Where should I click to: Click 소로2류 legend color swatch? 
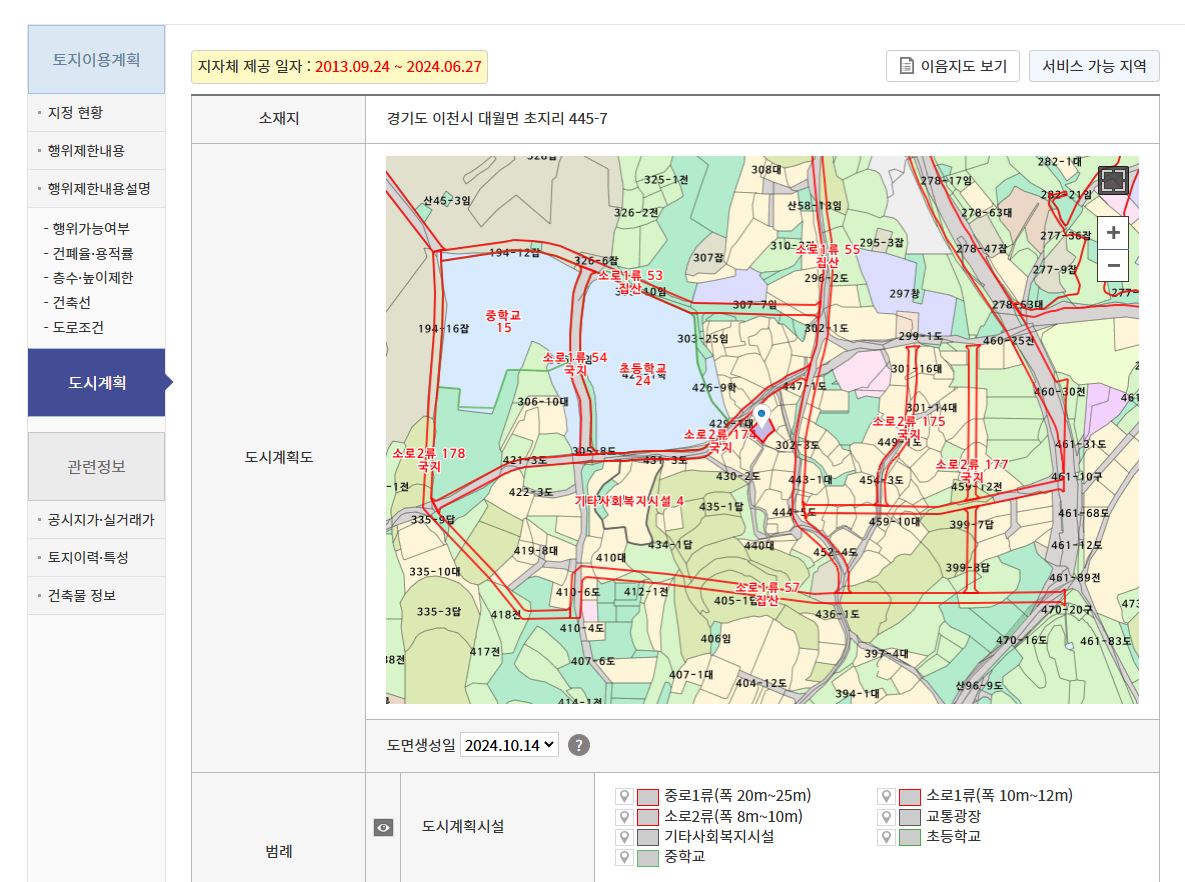[x=648, y=817]
